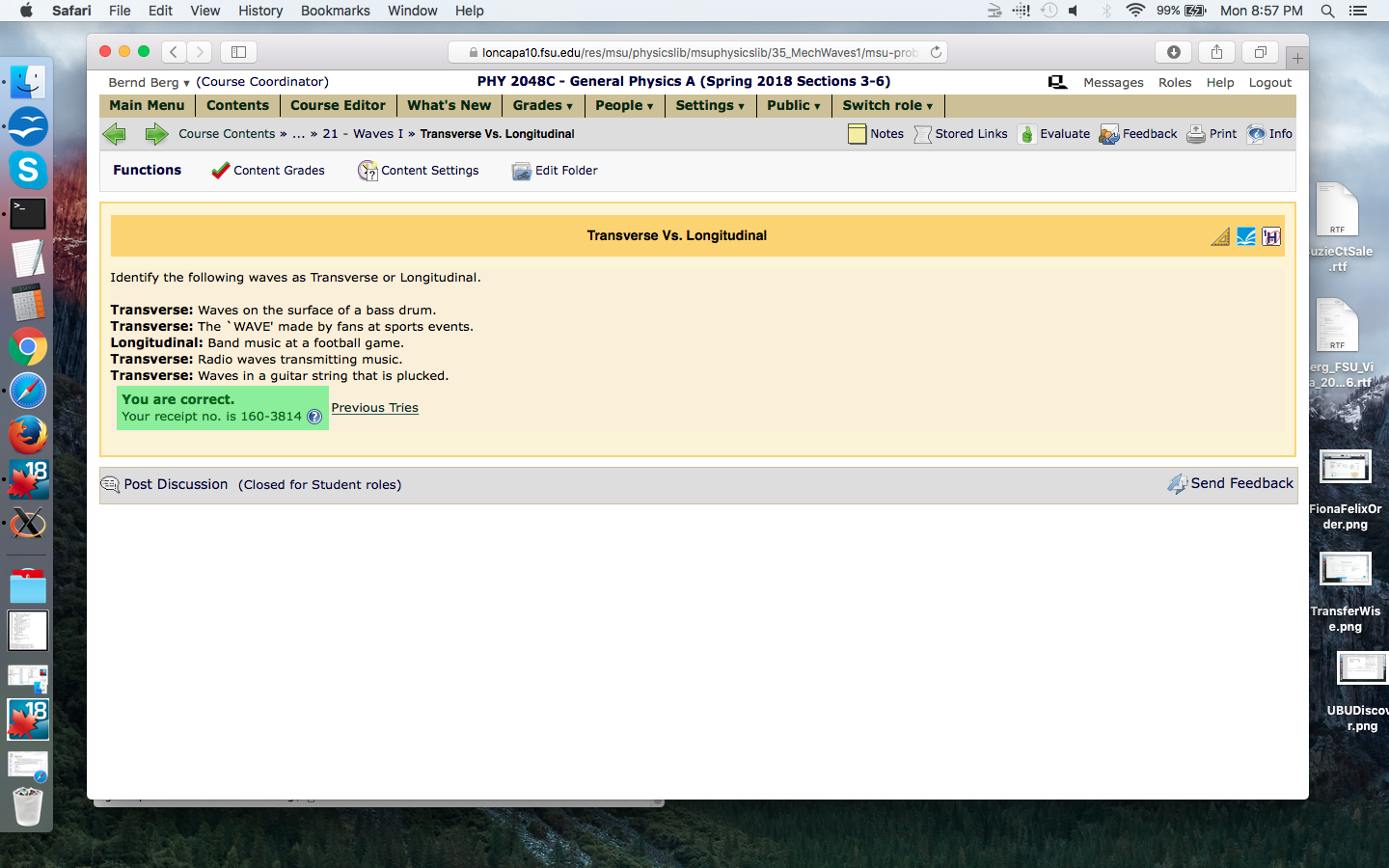Open the Switch role dropdown
1389x868 pixels.
click(887, 105)
